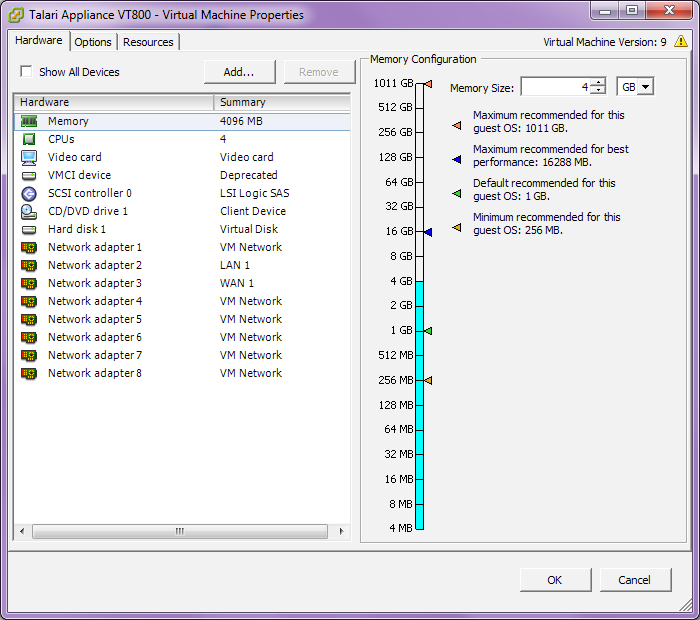Decrease memory size with the down spinner
Image resolution: width=700 pixels, height=620 pixels.
598,90
